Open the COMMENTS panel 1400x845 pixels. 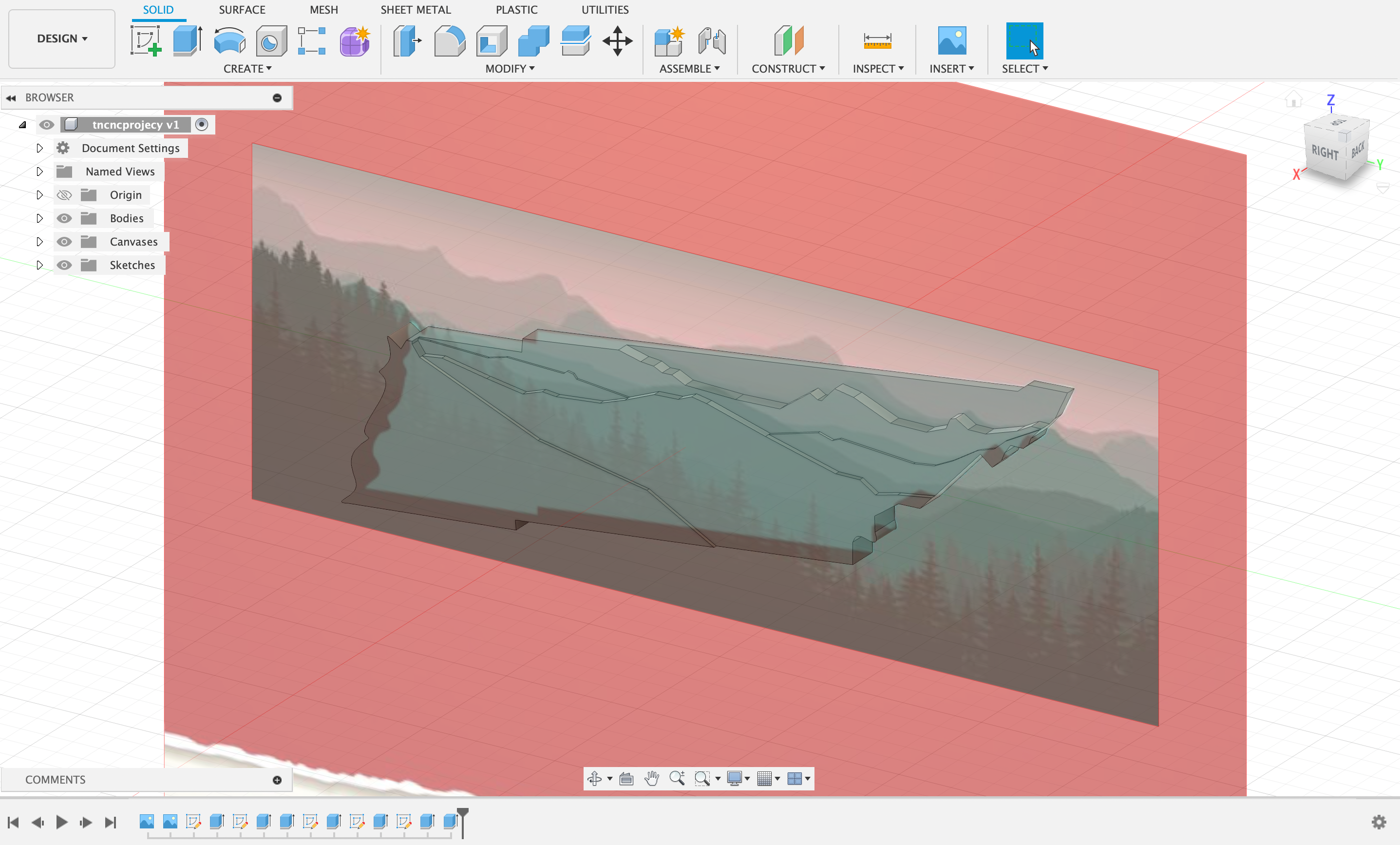[55, 779]
